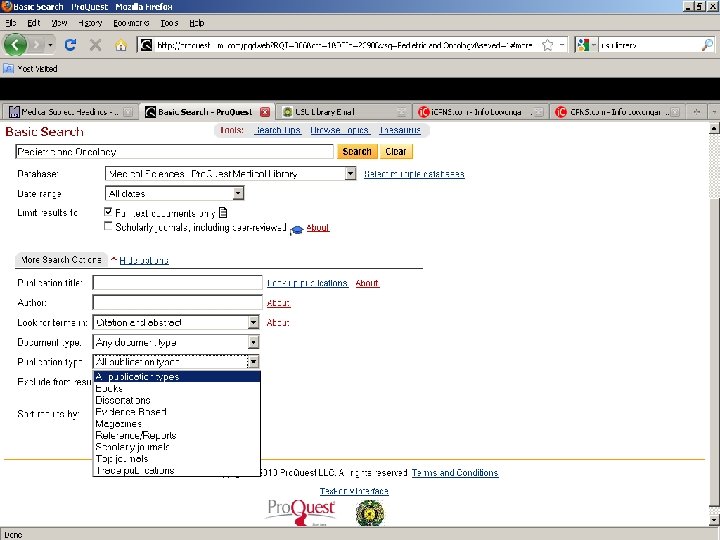
Task: Select Evidence Based from publication type list
Action: click(177, 412)
